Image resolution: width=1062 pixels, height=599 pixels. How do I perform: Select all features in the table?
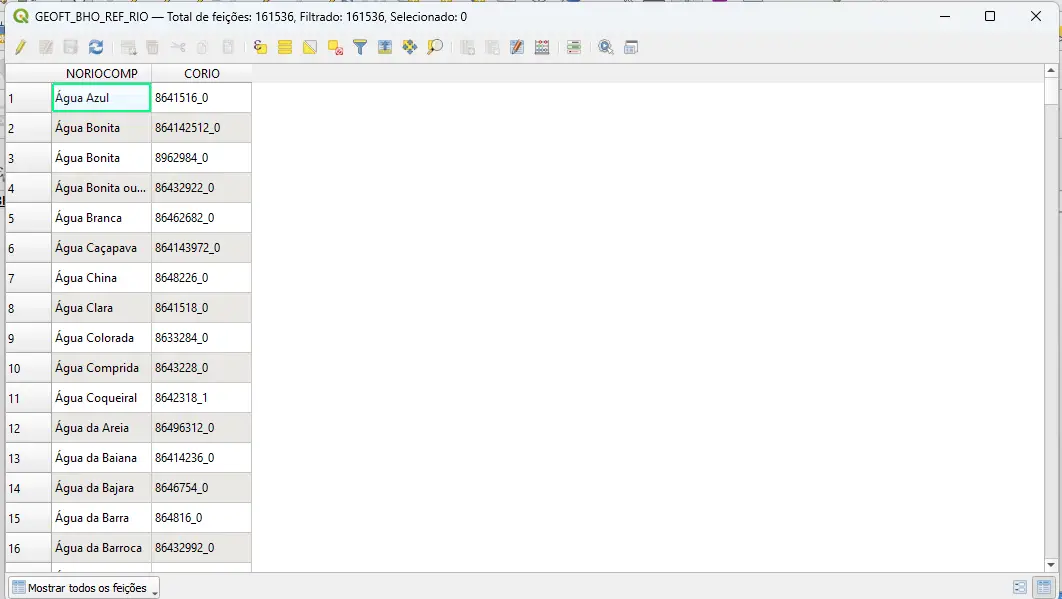[x=285, y=47]
